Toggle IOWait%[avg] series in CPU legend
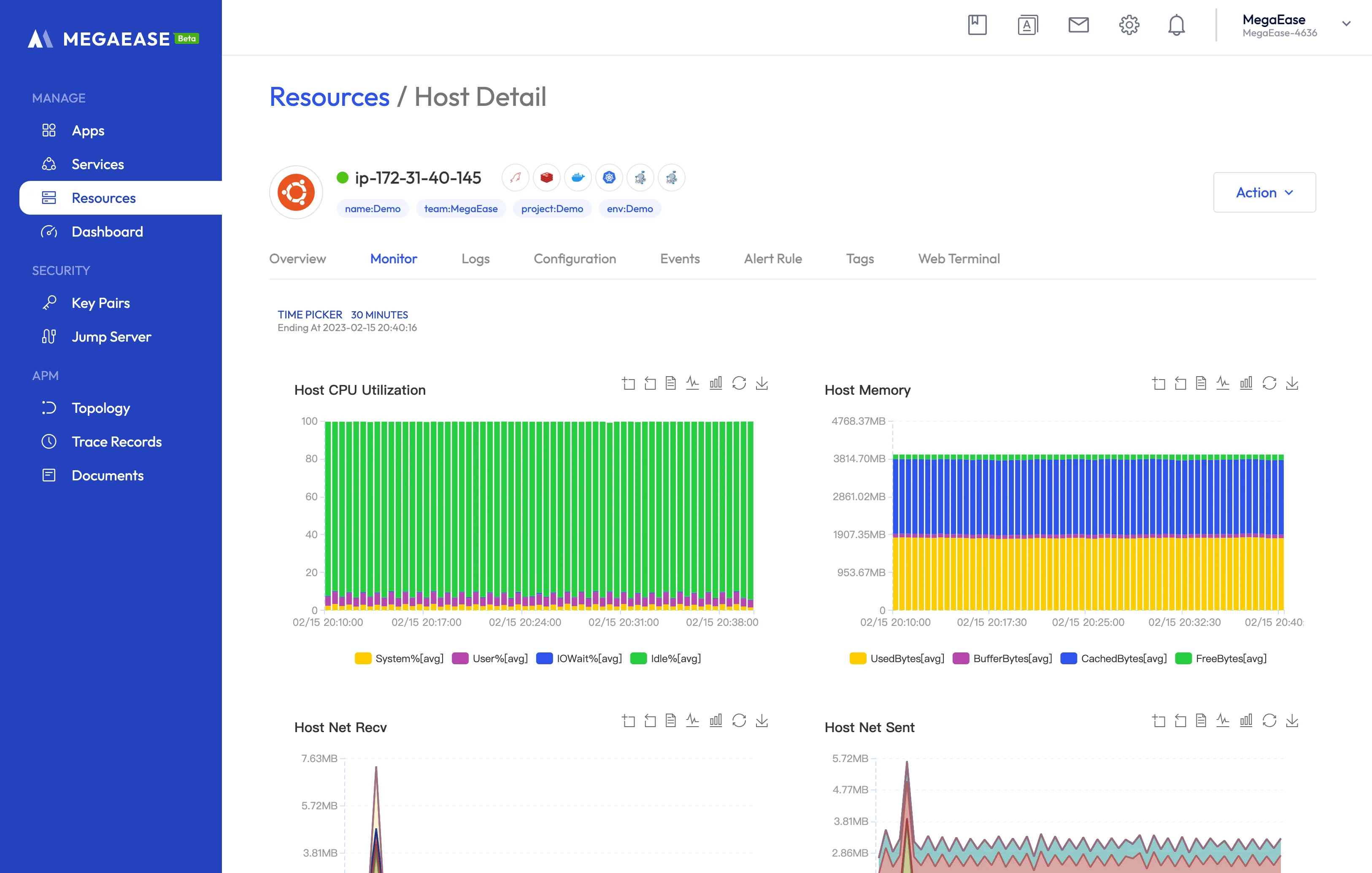The image size is (1372, 873). coord(579,658)
